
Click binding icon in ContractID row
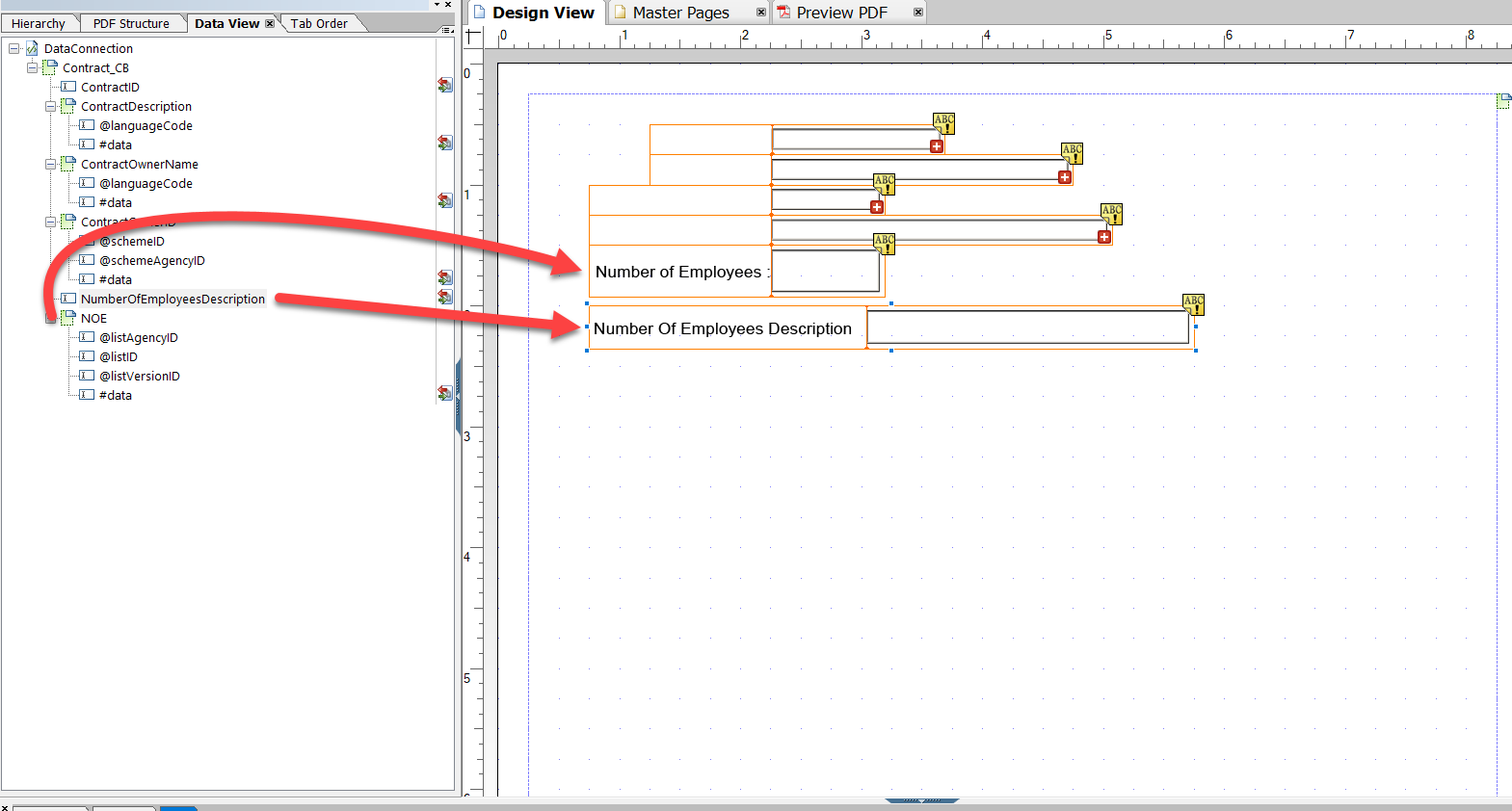tap(445, 86)
